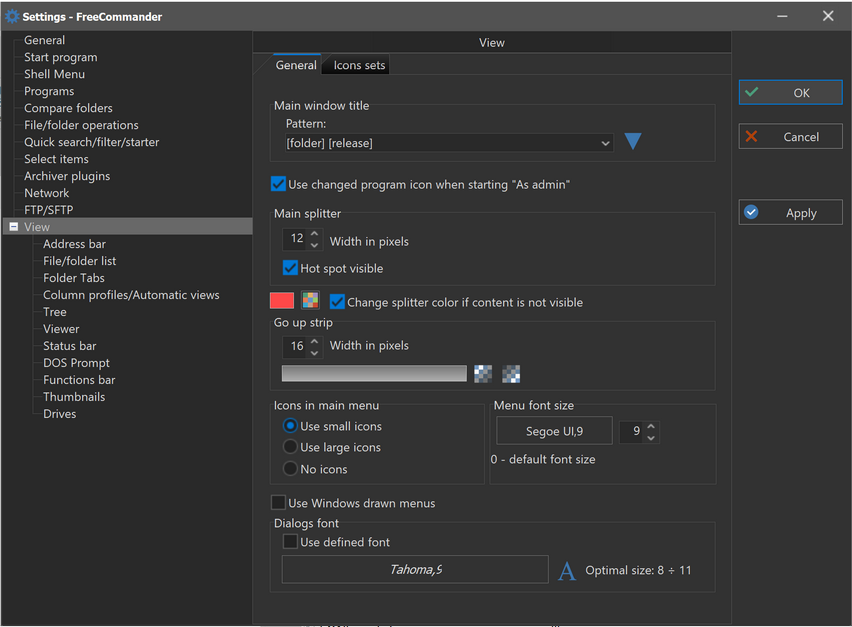Click the gray gradient Go up strip bar
The width and height of the screenshot is (852, 627).
pos(374,373)
